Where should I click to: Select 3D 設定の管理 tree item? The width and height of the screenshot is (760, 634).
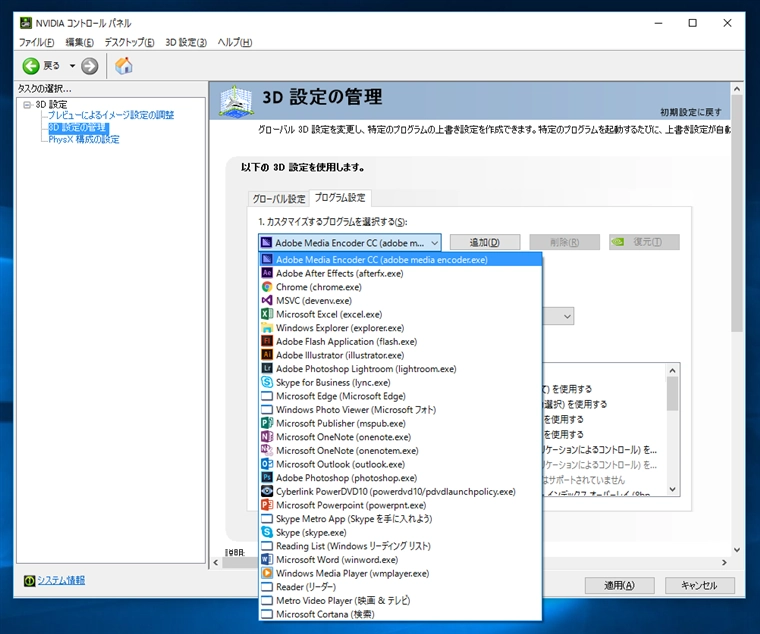pyautogui.click(x=78, y=127)
